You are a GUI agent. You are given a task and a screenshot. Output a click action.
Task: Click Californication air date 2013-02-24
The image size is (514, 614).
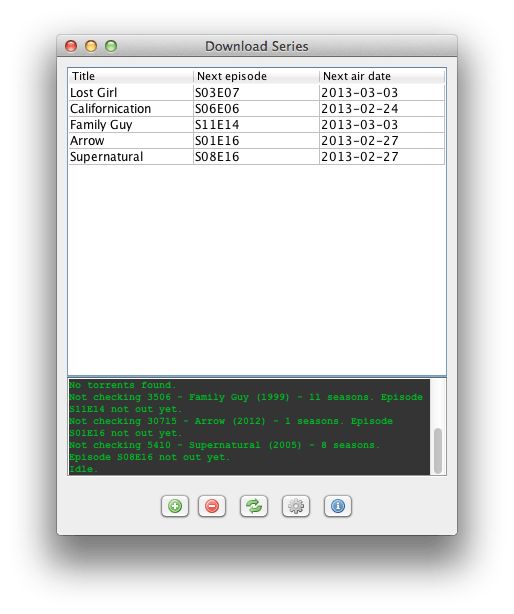pyautogui.click(x=382, y=109)
